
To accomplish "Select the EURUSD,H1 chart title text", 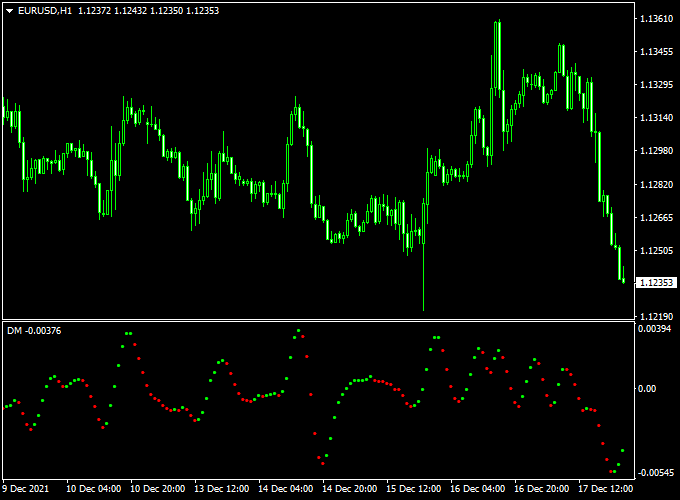I will 45,10.
